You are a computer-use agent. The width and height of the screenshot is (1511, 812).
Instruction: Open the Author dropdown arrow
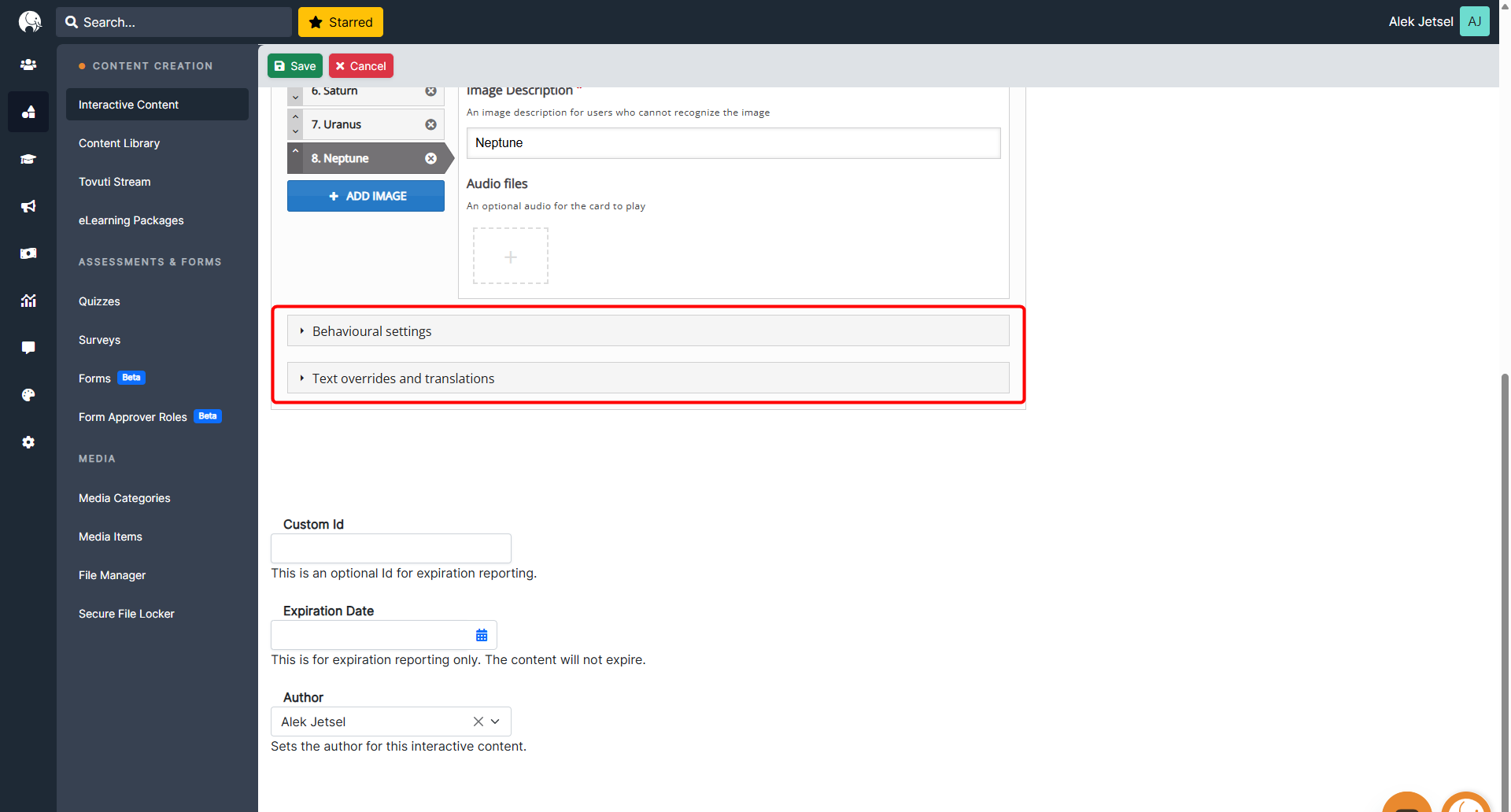click(x=496, y=722)
